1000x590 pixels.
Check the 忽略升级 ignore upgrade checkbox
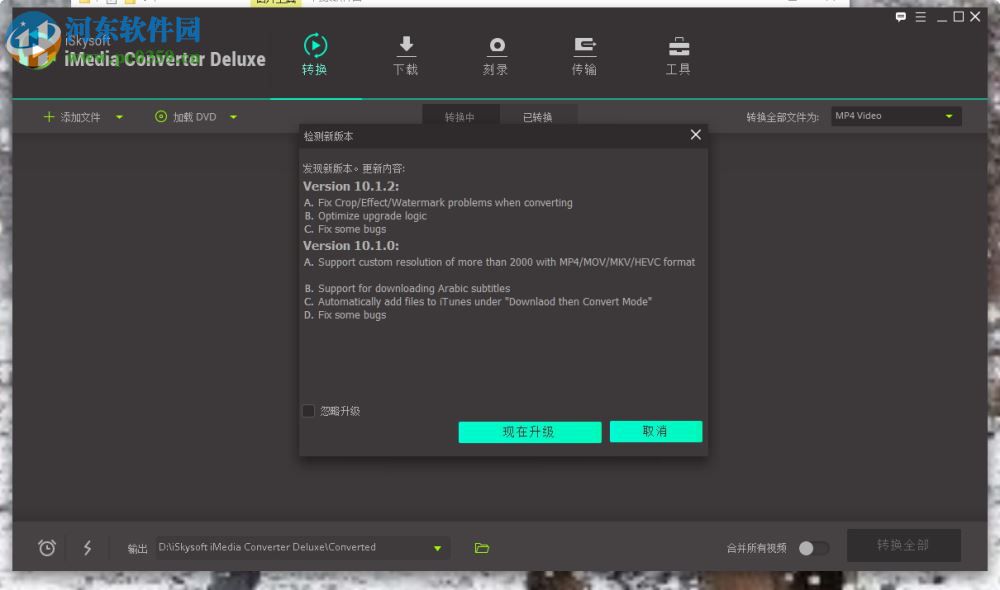coord(308,410)
